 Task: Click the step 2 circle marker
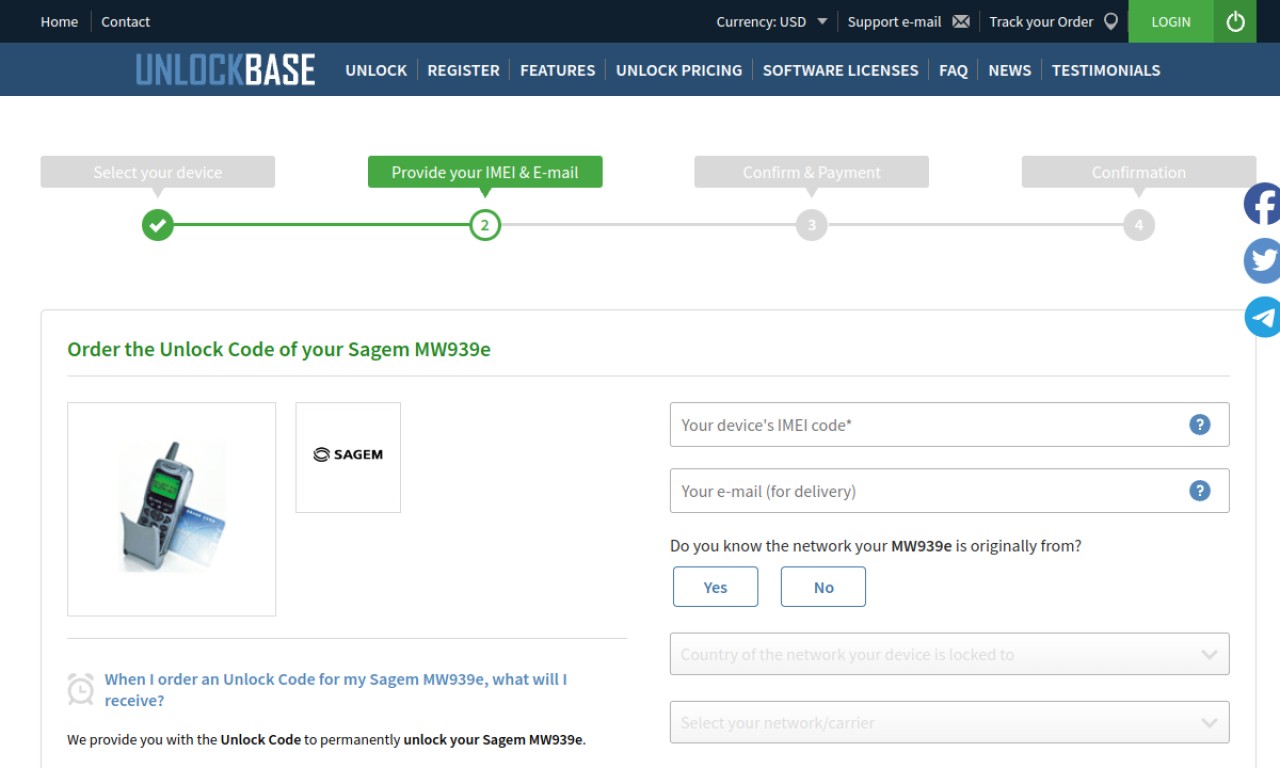(x=485, y=225)
